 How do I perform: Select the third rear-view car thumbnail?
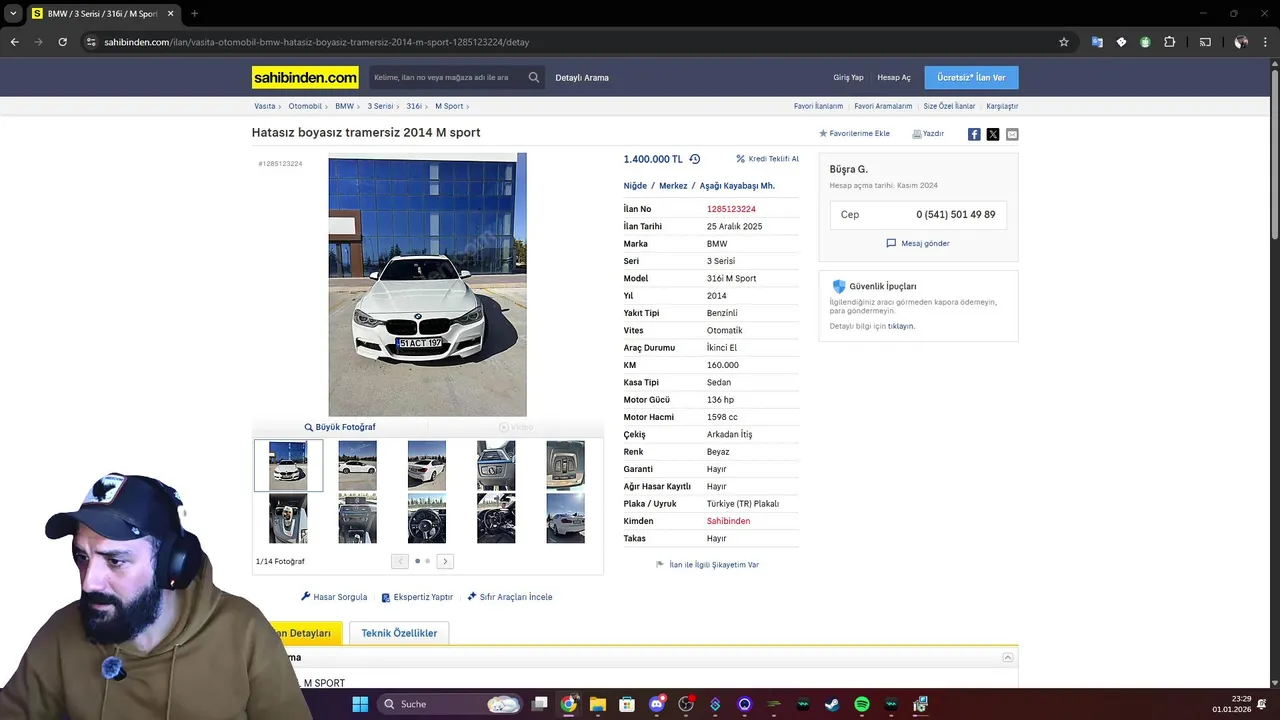427,465
